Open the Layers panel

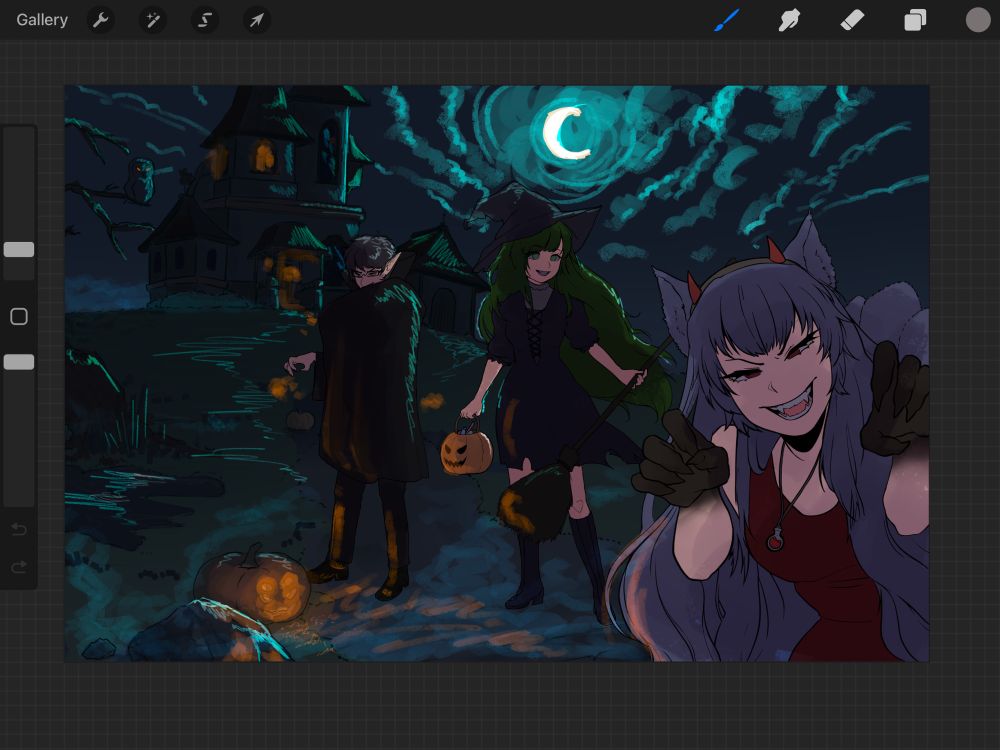[x=915, y=20]
